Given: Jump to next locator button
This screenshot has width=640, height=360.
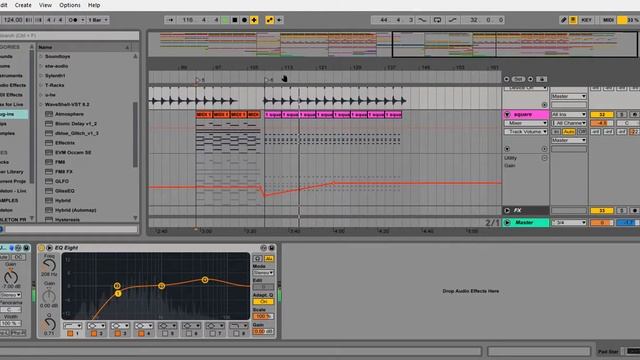Looking at the screenshot, I should [x=530, y=79].
